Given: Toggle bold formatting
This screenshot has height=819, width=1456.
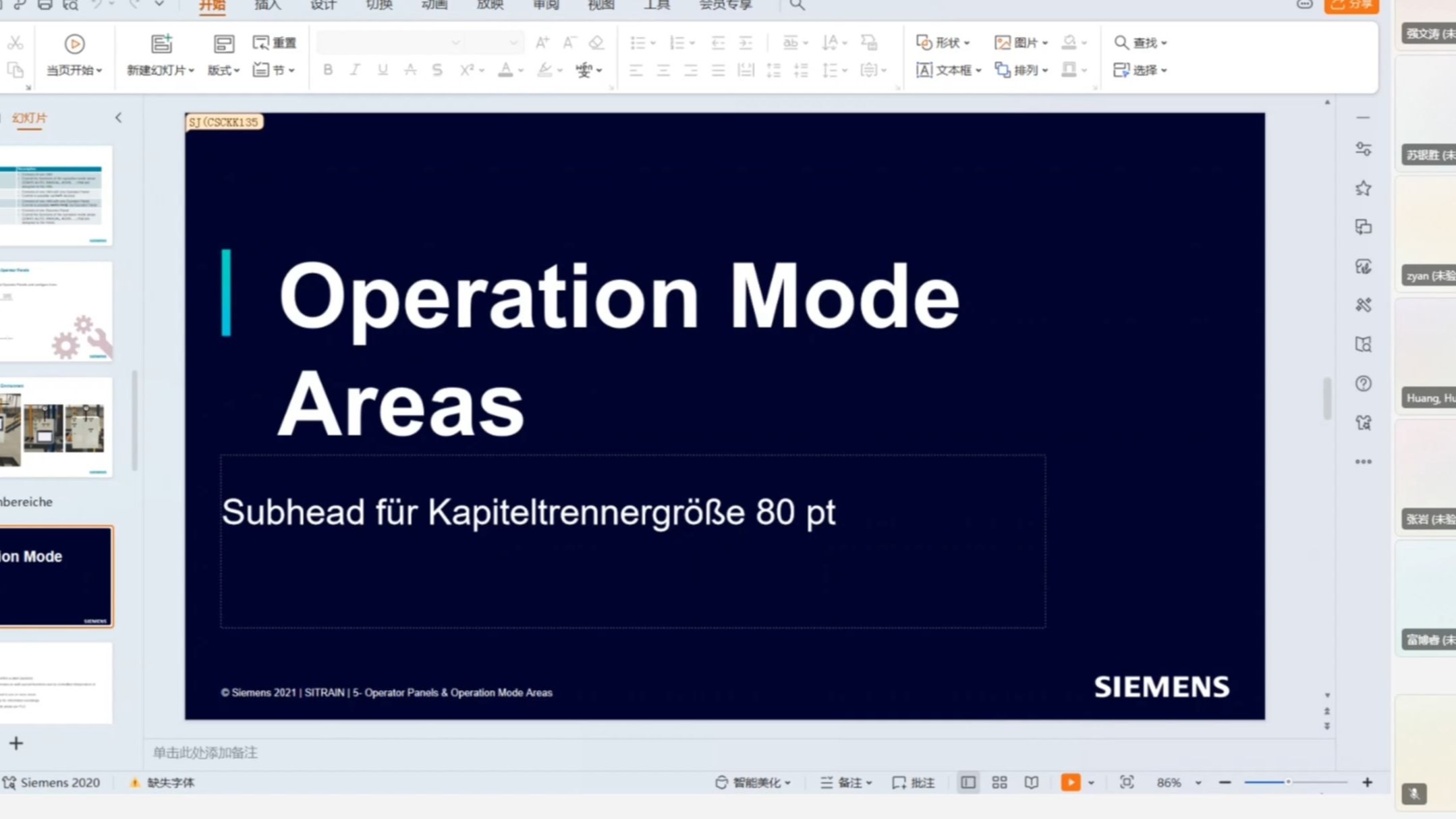Looking at the screenshot, I should point(328,70).
